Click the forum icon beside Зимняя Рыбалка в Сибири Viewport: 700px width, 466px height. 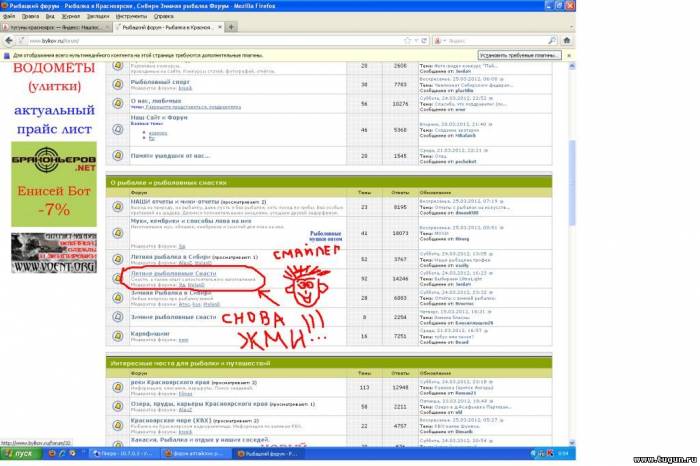[x=118, y=297]
